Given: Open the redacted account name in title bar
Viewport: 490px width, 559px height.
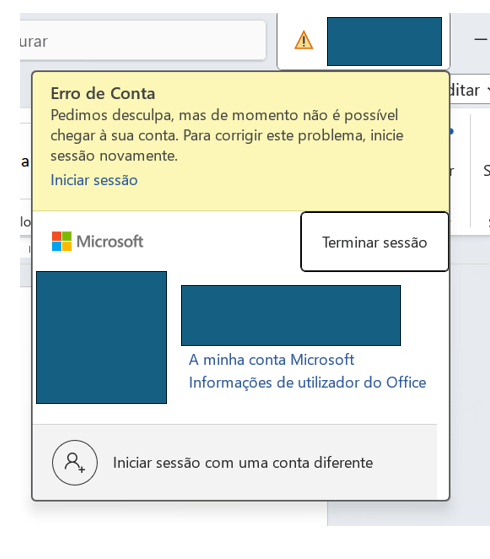Looking at the screenshot, I should [x=384, y=41].
